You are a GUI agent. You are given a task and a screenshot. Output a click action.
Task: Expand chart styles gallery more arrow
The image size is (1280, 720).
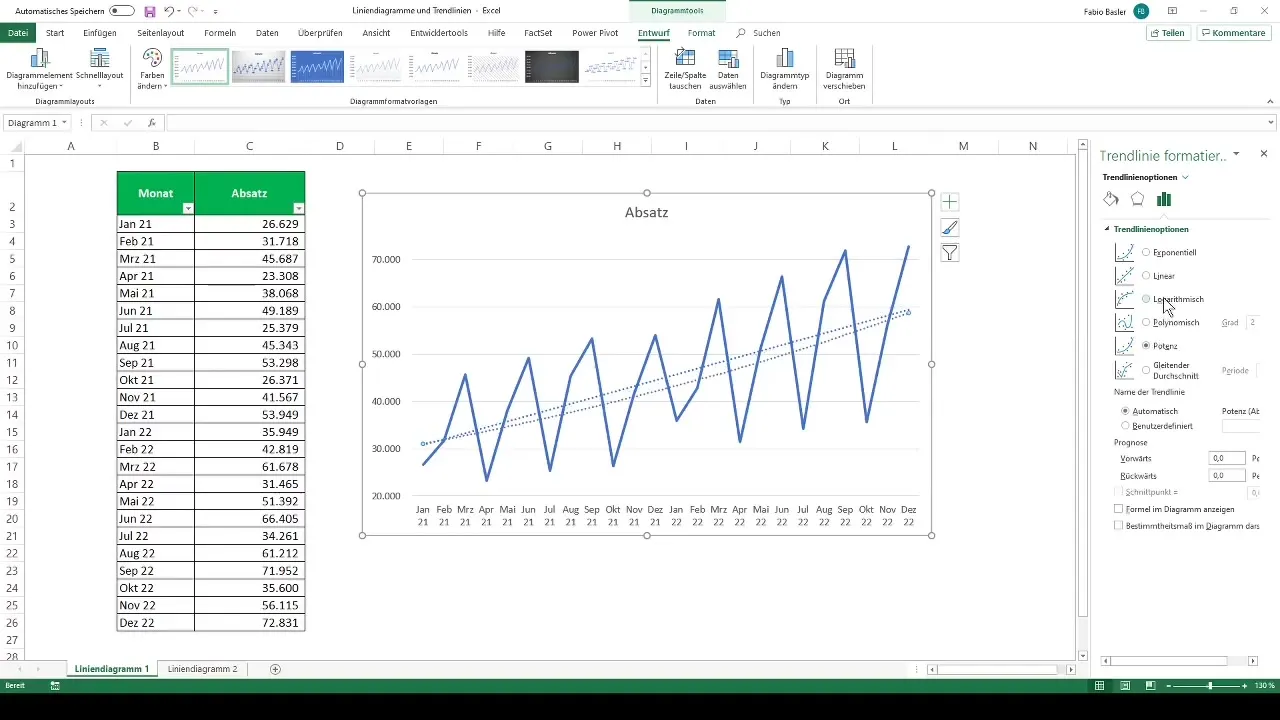646,80
